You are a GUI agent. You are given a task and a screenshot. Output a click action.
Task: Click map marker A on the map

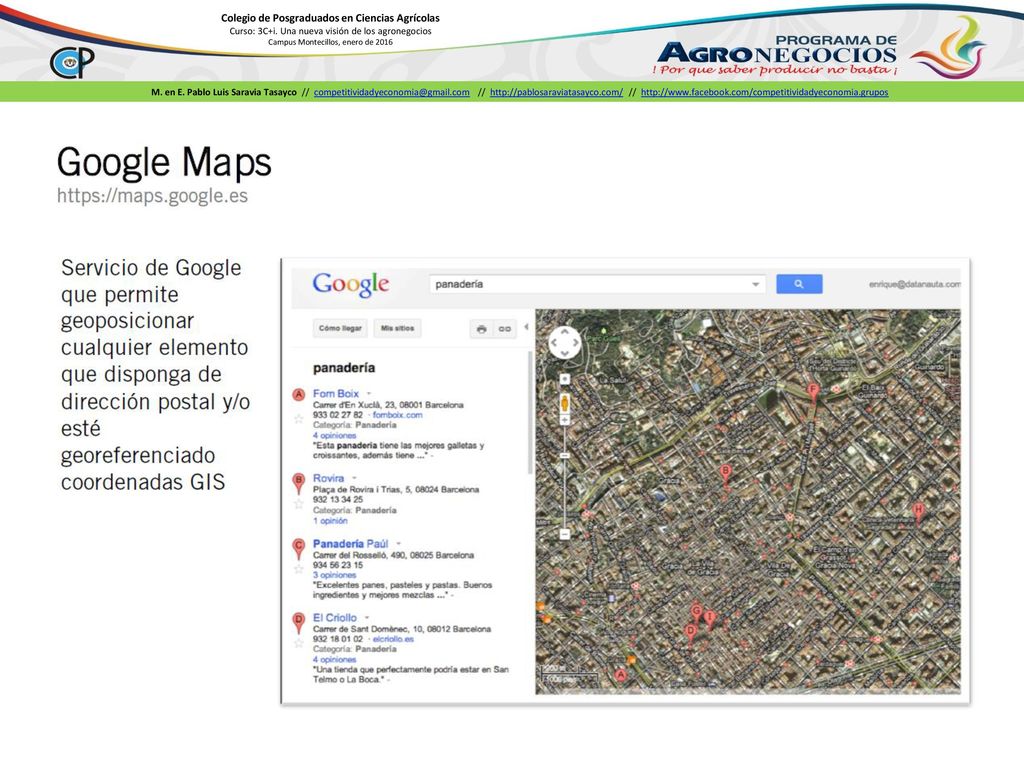(621, 676)
